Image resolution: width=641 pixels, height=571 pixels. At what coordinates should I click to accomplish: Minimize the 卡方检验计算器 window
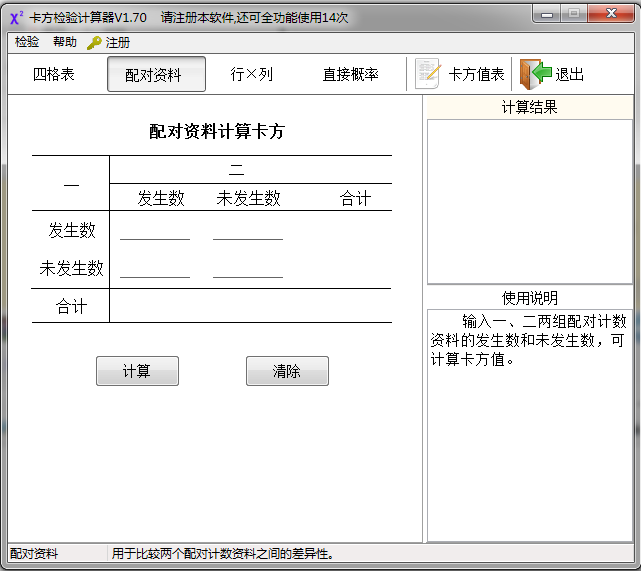[547, 15]
